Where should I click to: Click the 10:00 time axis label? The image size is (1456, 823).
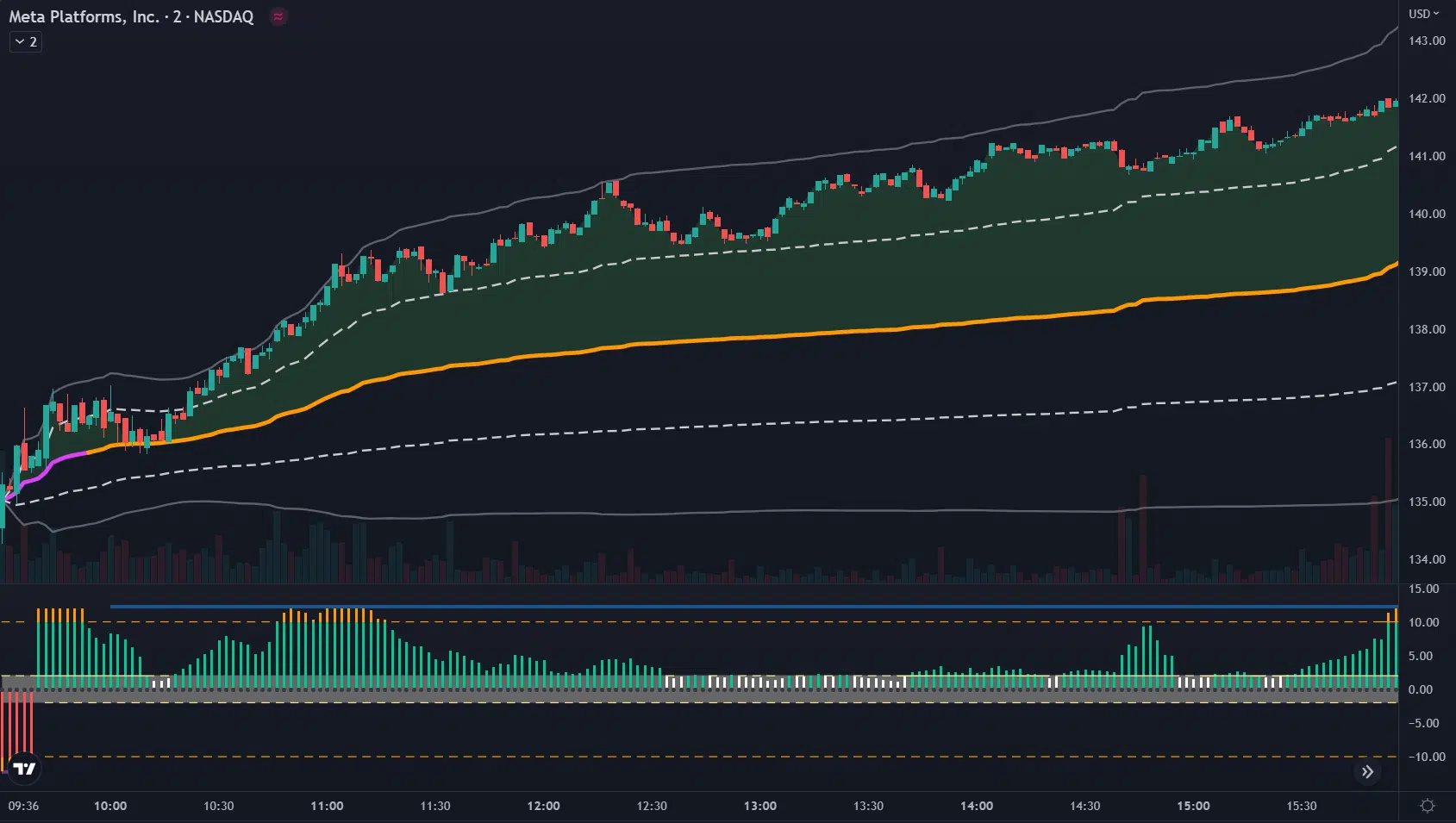110,806
